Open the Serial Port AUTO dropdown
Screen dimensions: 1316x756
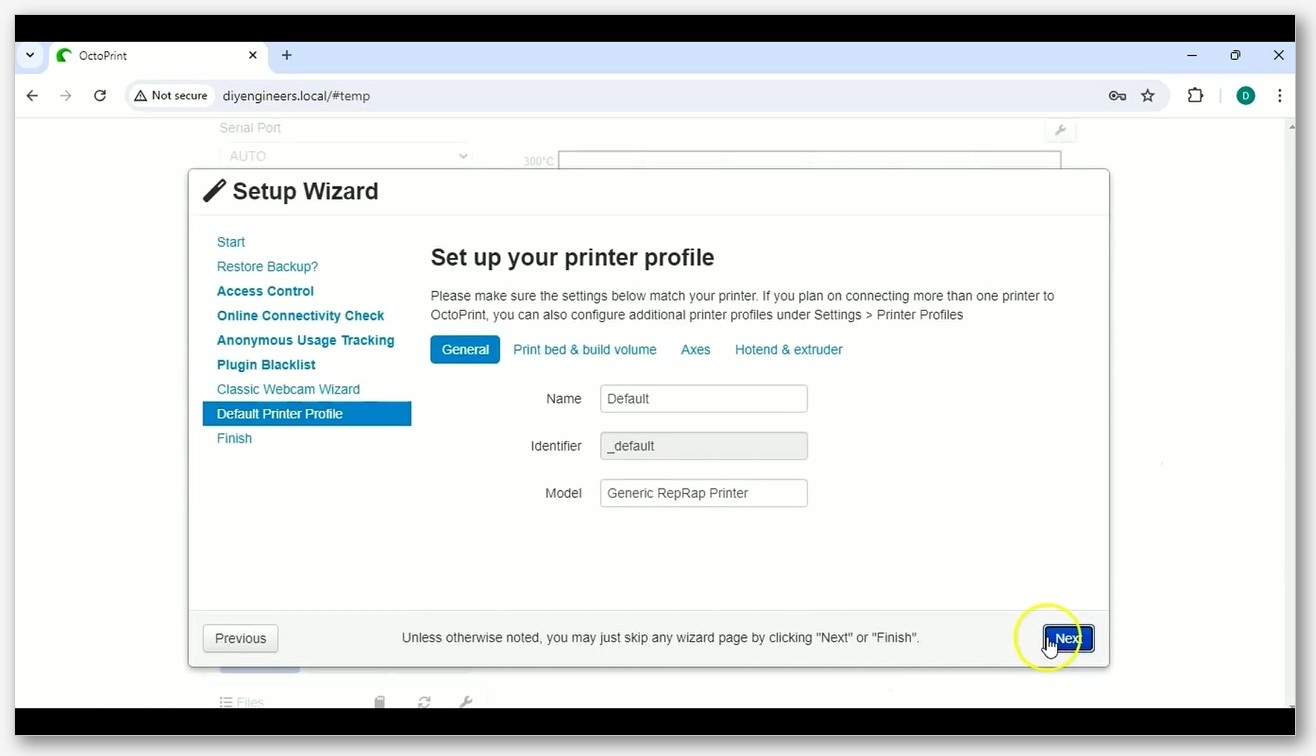345,156
